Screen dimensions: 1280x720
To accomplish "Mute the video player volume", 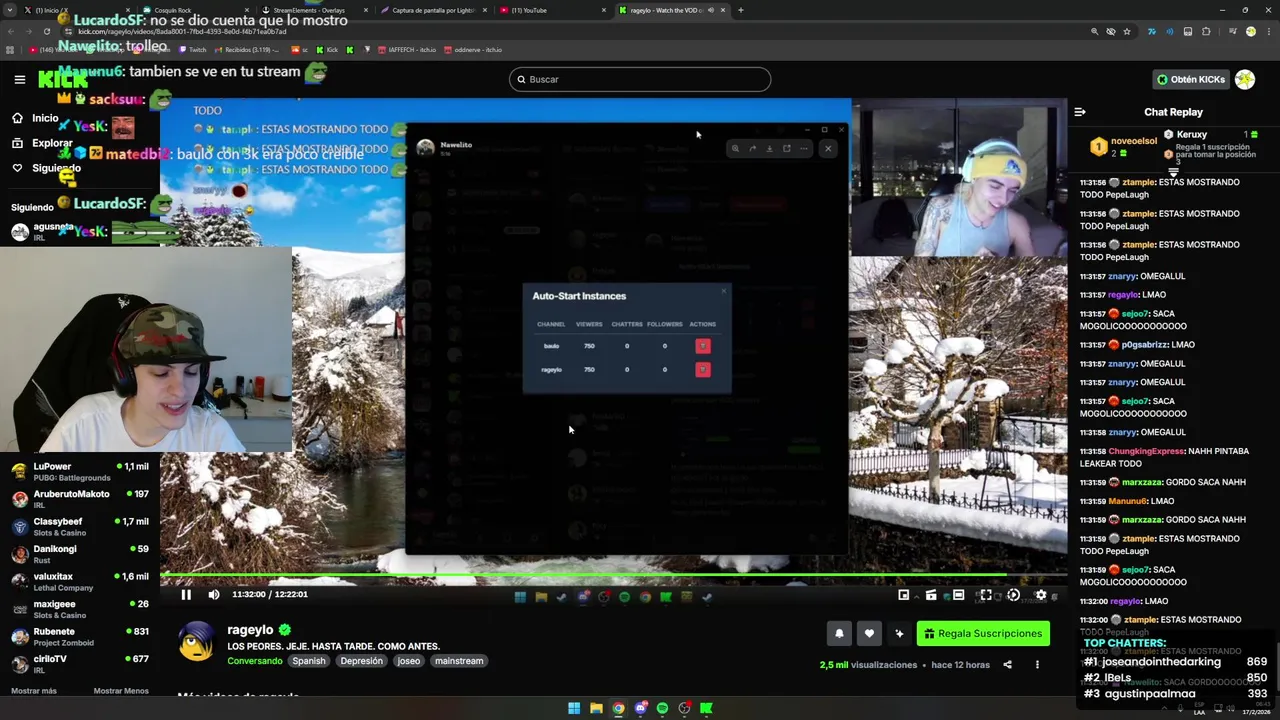I will pos(214,594).
